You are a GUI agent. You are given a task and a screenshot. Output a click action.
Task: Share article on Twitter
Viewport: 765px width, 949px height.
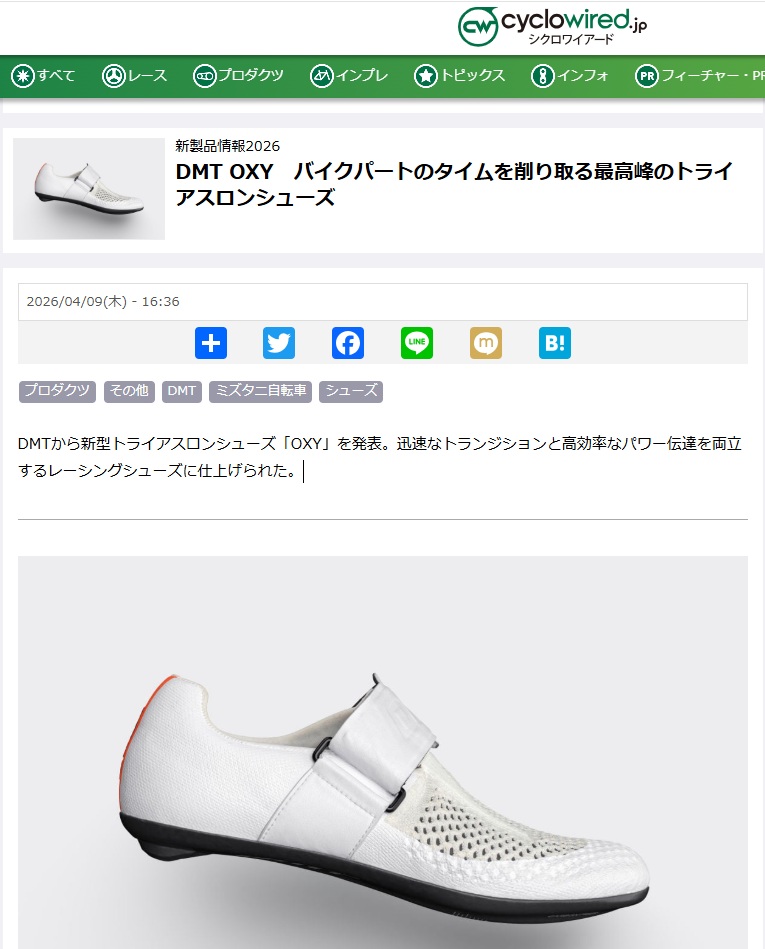pos(279,343)
